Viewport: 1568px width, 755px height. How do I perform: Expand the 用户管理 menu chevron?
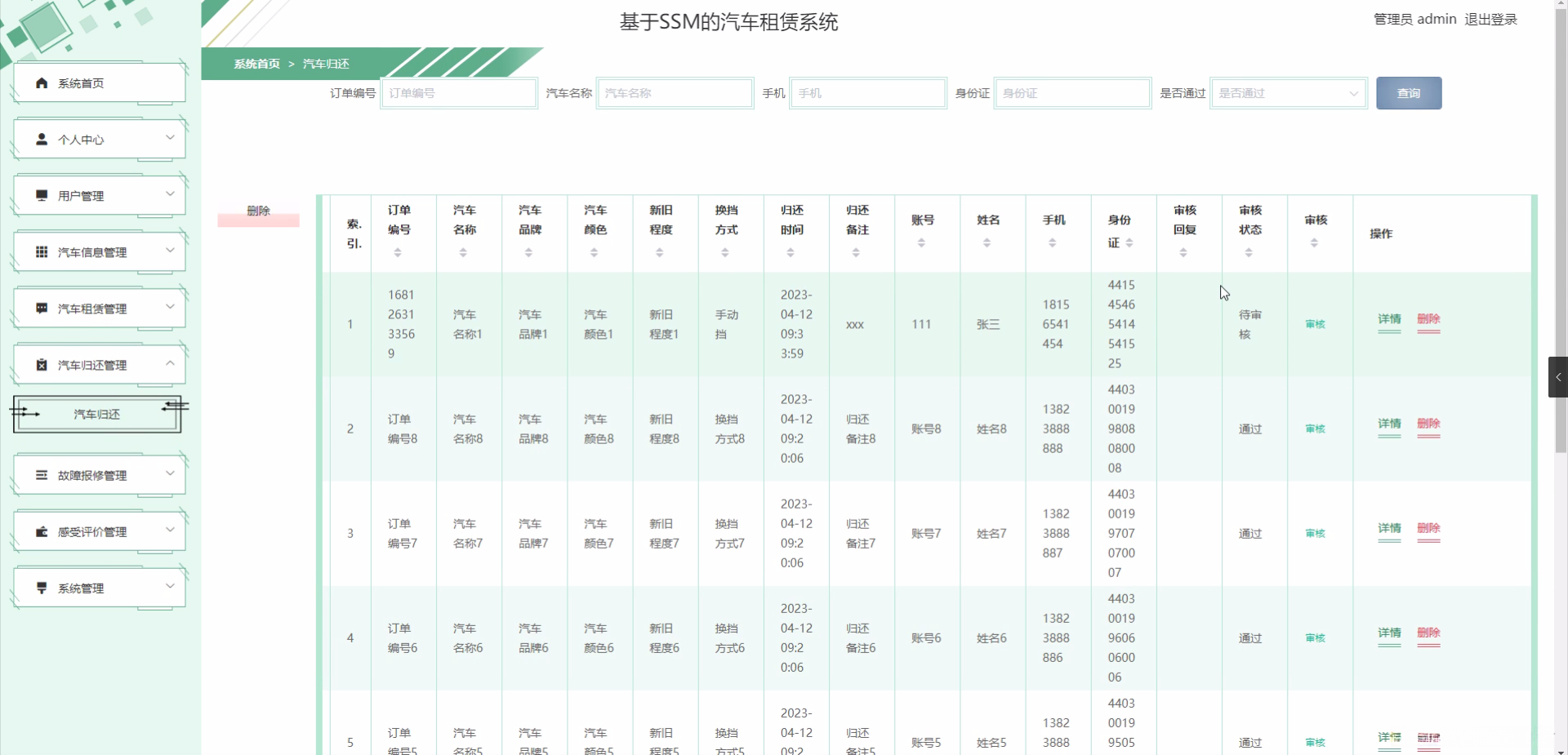170,194
